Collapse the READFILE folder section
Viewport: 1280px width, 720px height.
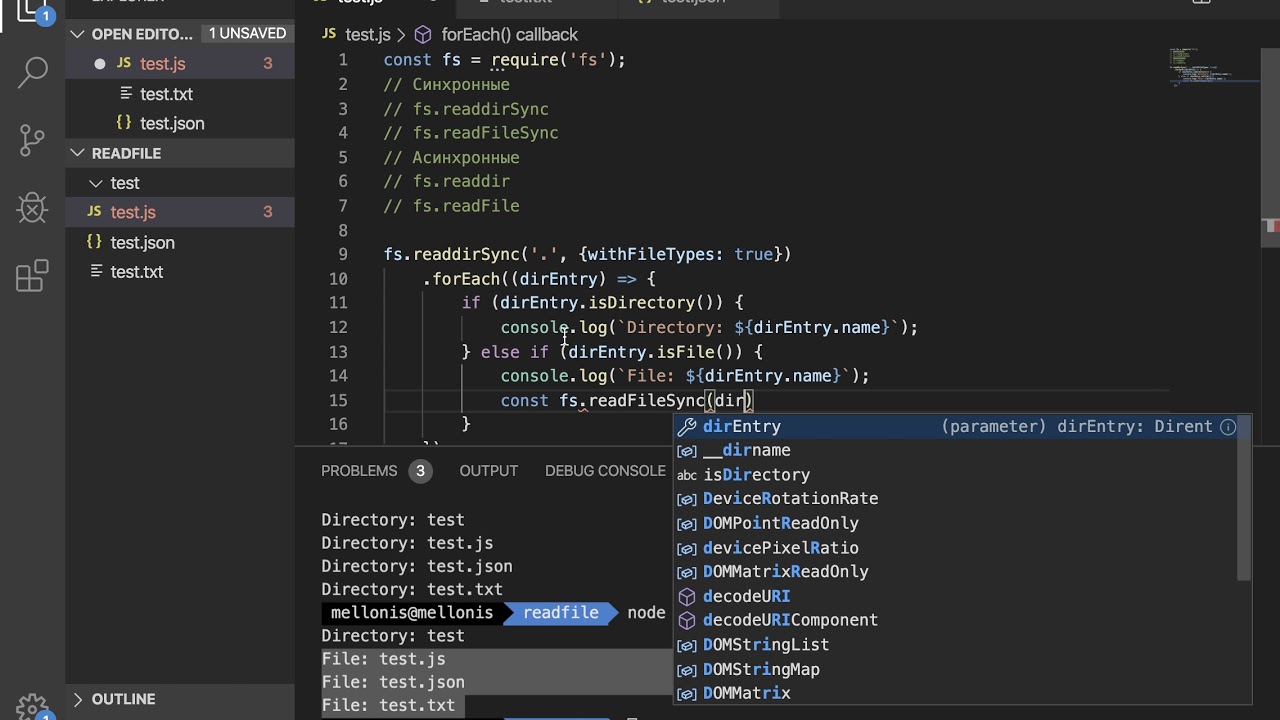[x=78, y=153]
